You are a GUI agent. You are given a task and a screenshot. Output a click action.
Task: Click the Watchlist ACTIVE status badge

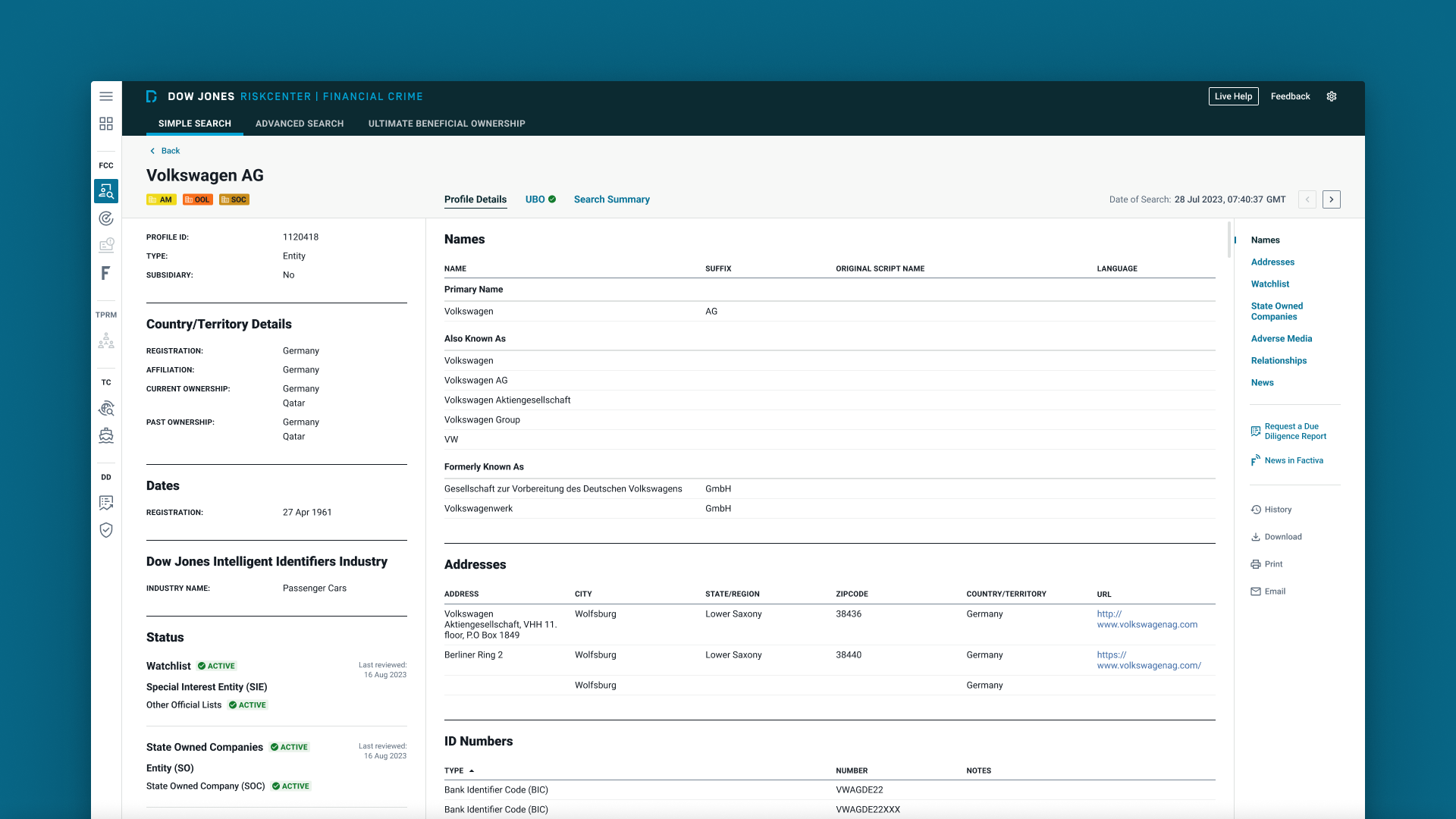coord(217,666)
